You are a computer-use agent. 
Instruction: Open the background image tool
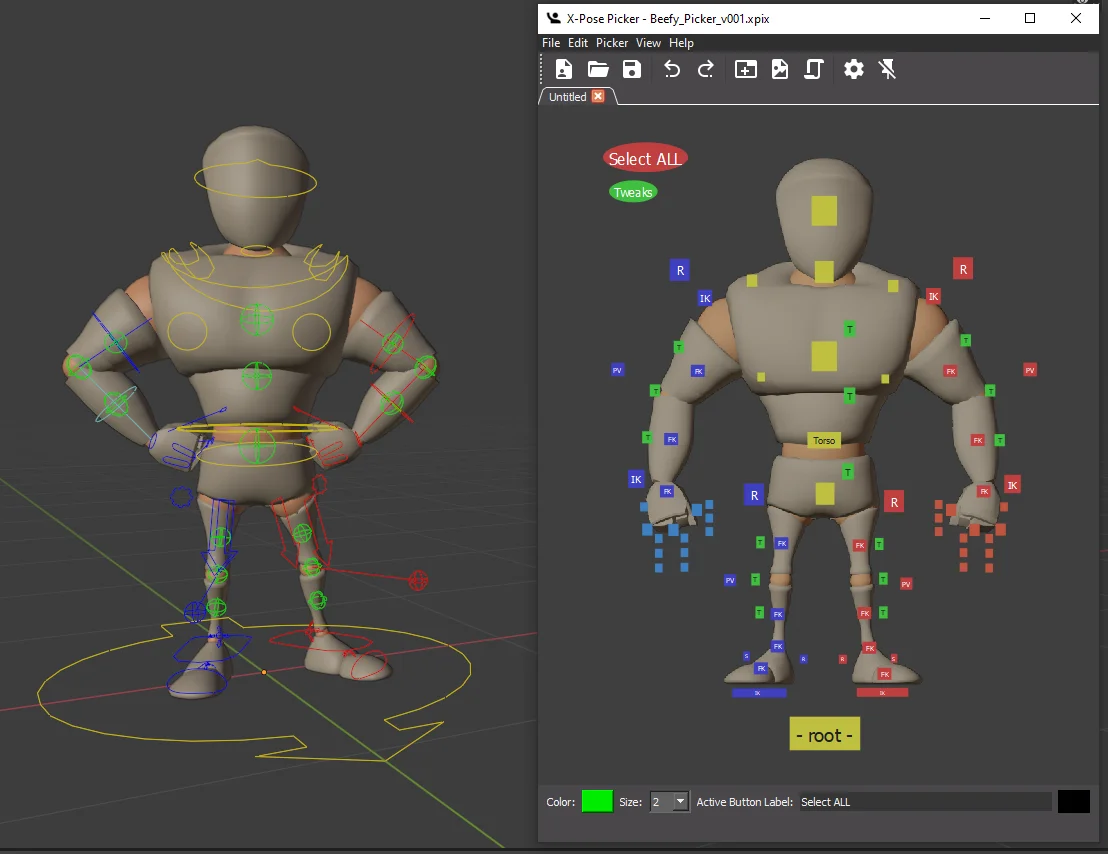(779, 69)
